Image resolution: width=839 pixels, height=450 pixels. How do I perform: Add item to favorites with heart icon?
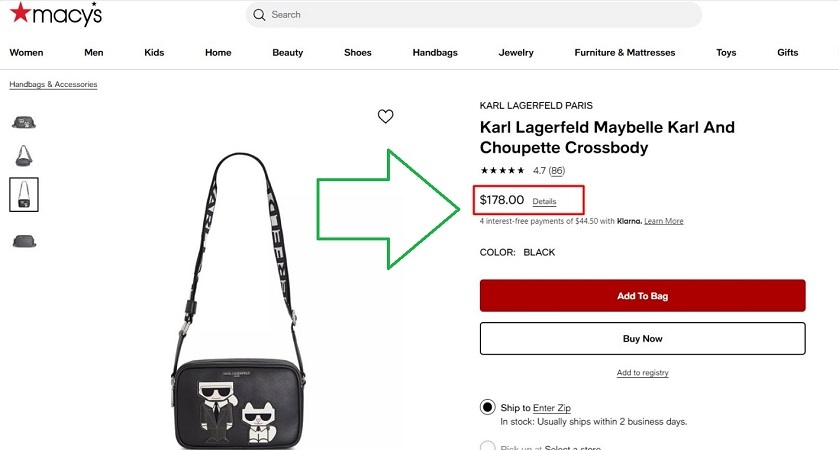(386, 116)
